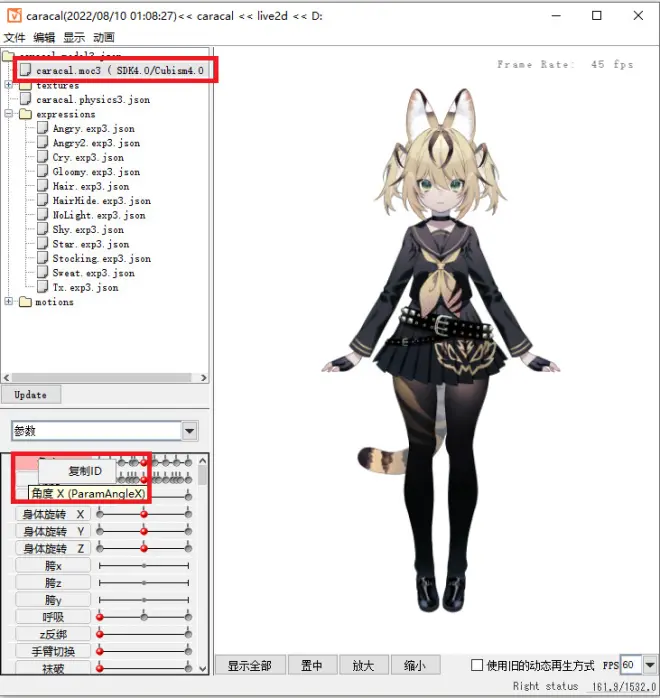The width and height of the screenshot is (660, 698).
Task: Click the 身体旋转 Y parameter button
Action: (53, 532)
